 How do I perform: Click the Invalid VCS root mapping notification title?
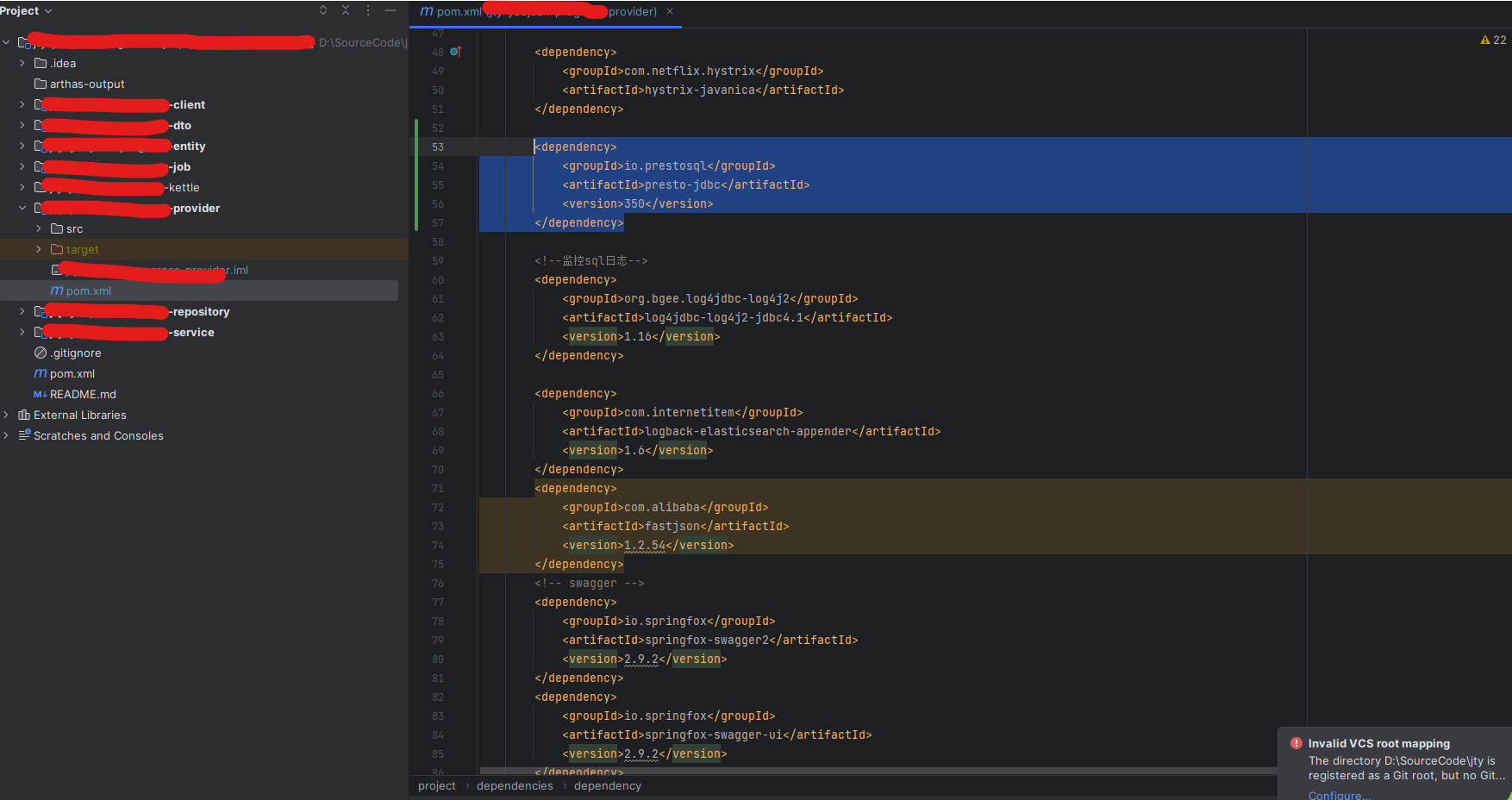[x=1378, y=743]
